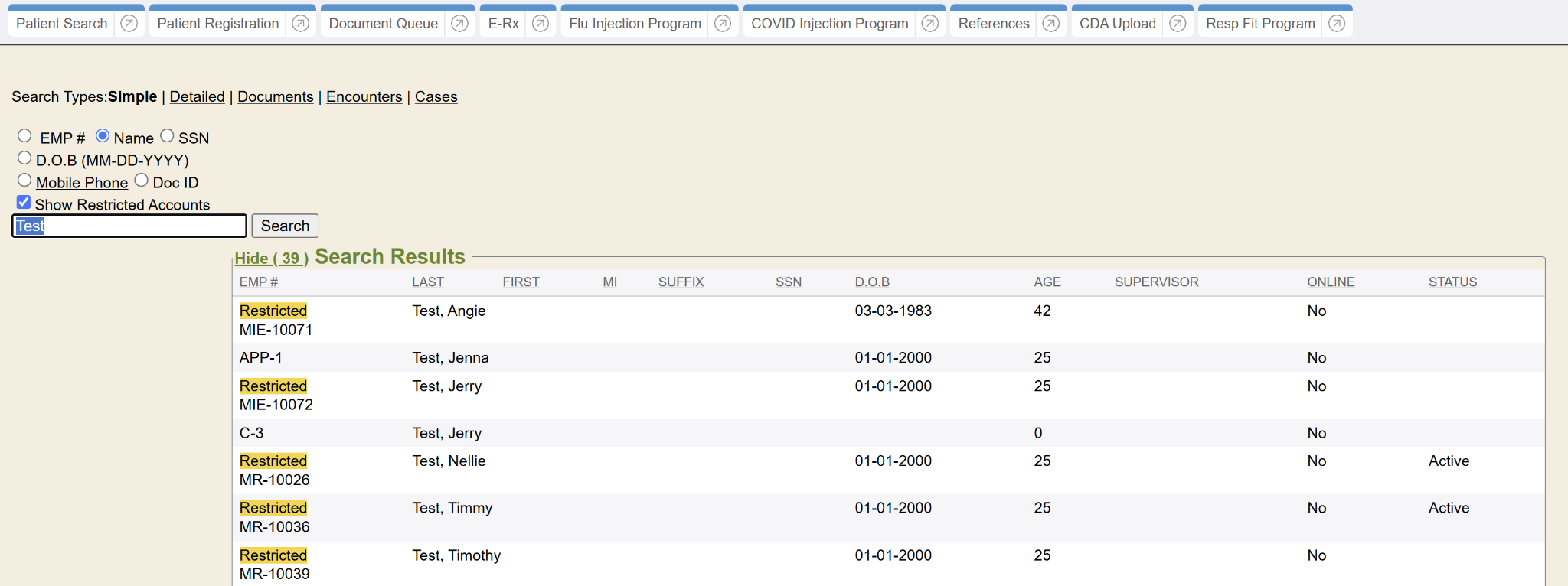Click the search text field containing Test
The width and height of the screenshot is (1568, 586).
click(129, 226)
